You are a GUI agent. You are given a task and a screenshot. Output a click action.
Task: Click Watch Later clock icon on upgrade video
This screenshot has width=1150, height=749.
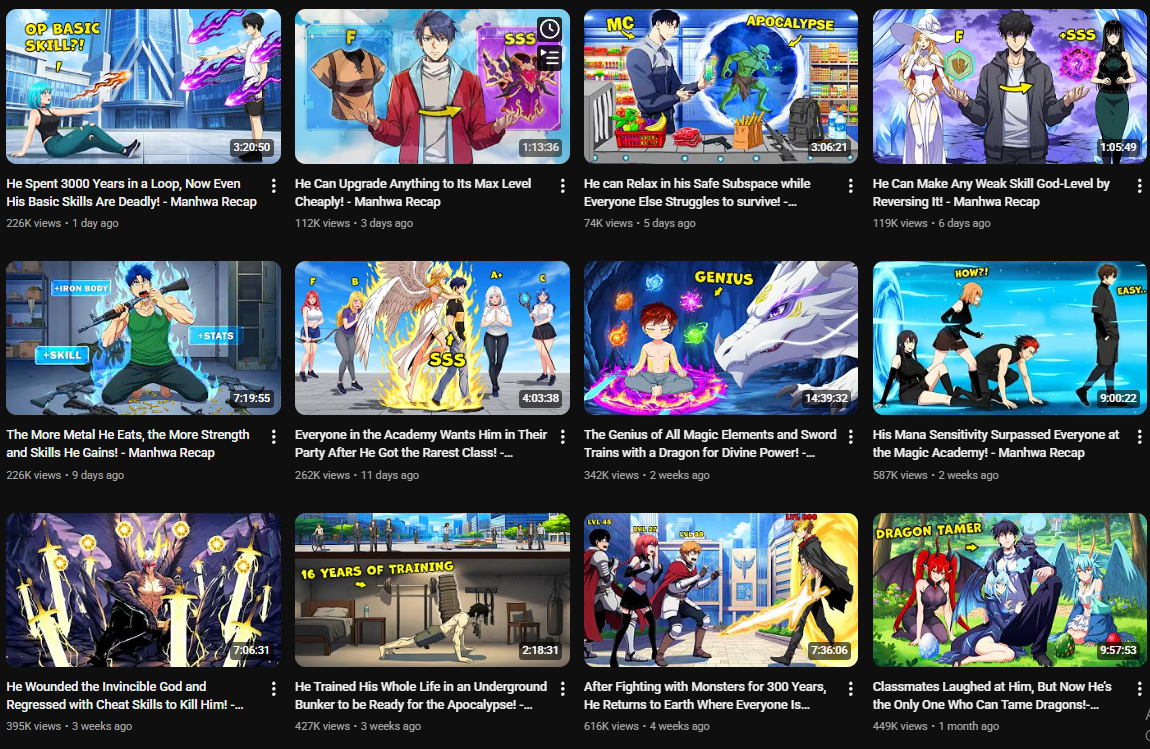(x=550, y=29)
